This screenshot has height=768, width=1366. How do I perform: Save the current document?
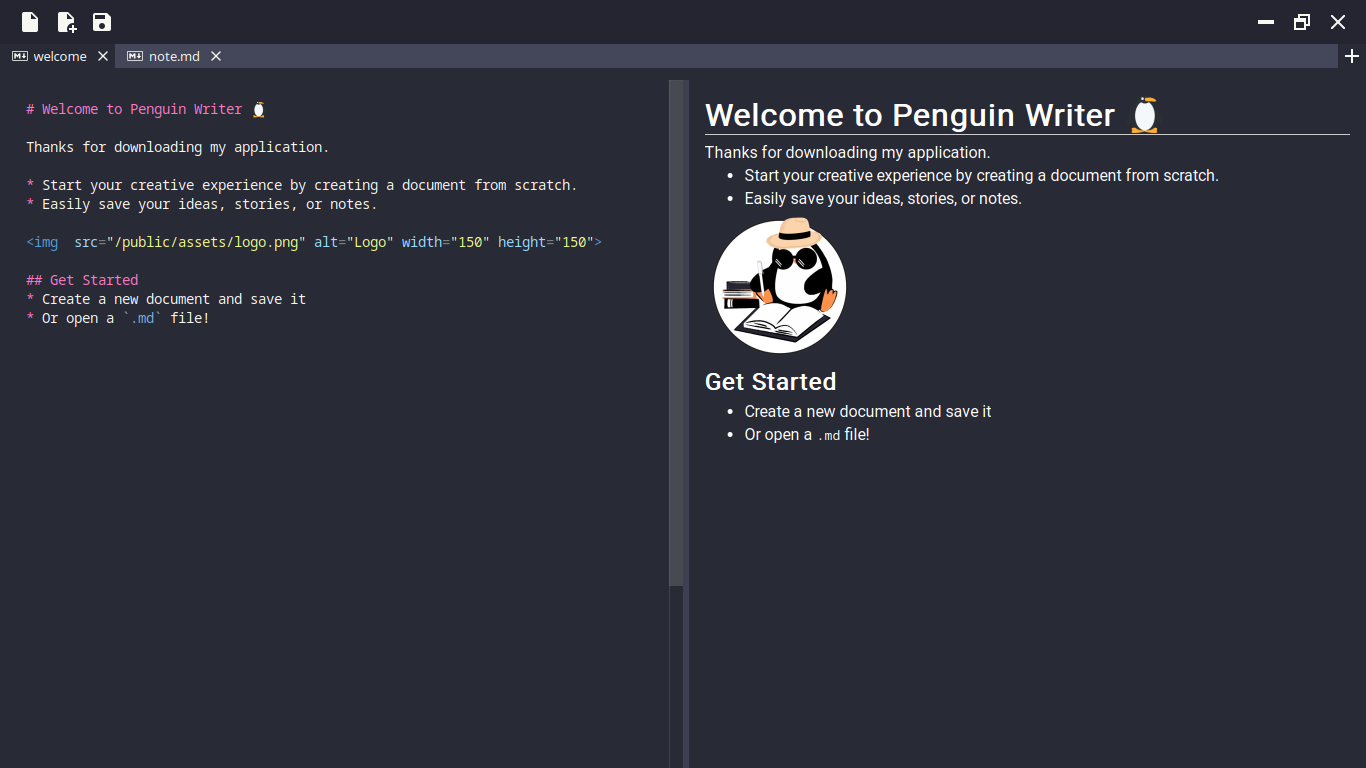[102, 22]
